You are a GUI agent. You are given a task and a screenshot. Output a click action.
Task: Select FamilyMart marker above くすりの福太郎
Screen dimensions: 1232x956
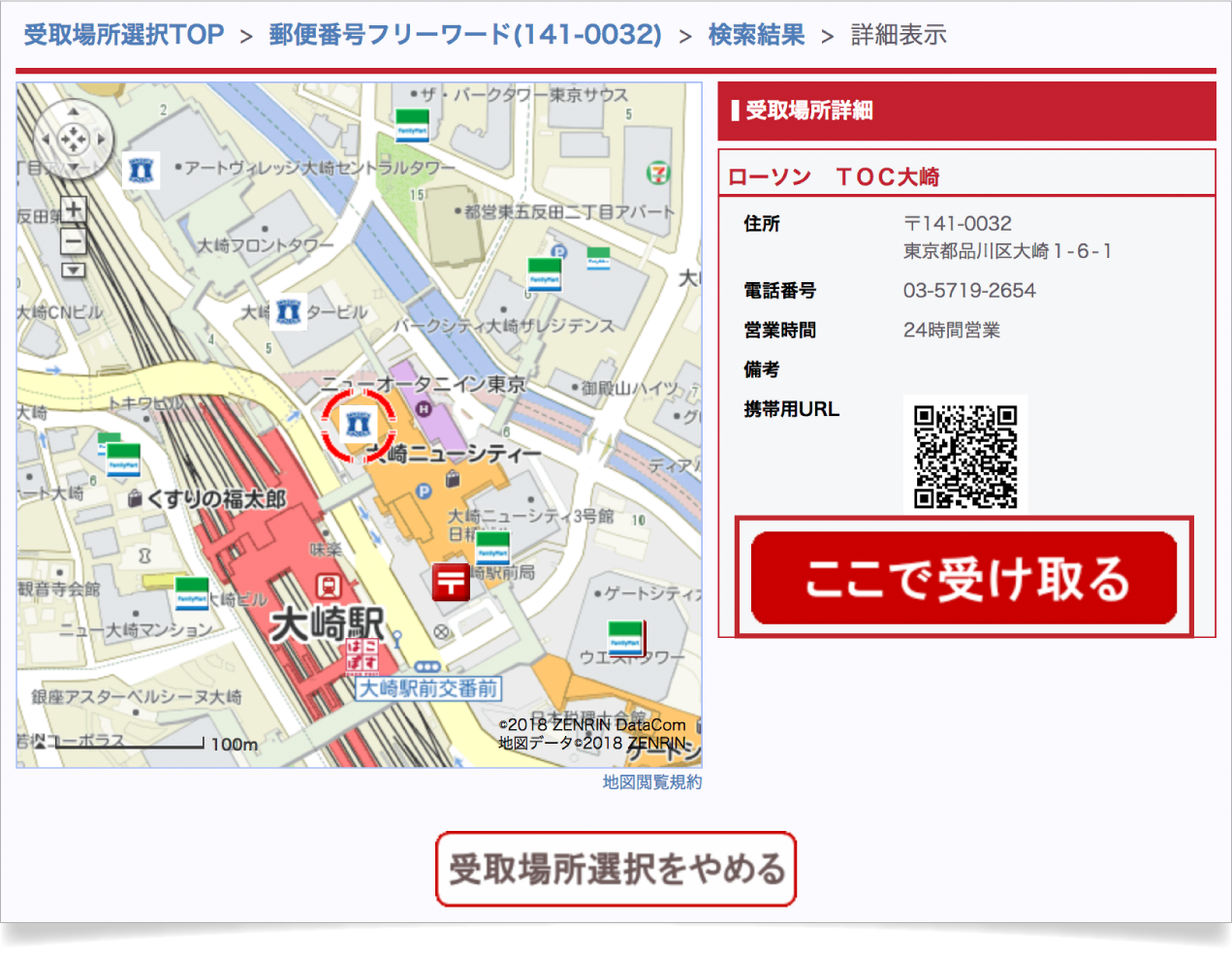click(123, 460)
